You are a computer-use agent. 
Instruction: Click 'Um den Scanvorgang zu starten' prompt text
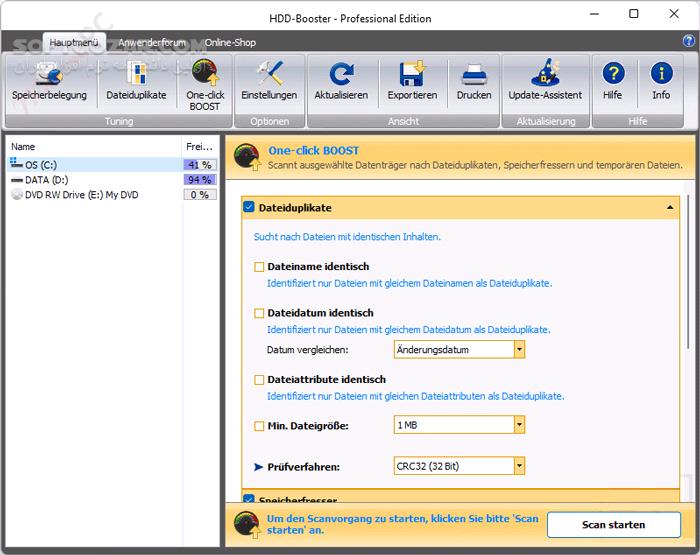(403, 524)
